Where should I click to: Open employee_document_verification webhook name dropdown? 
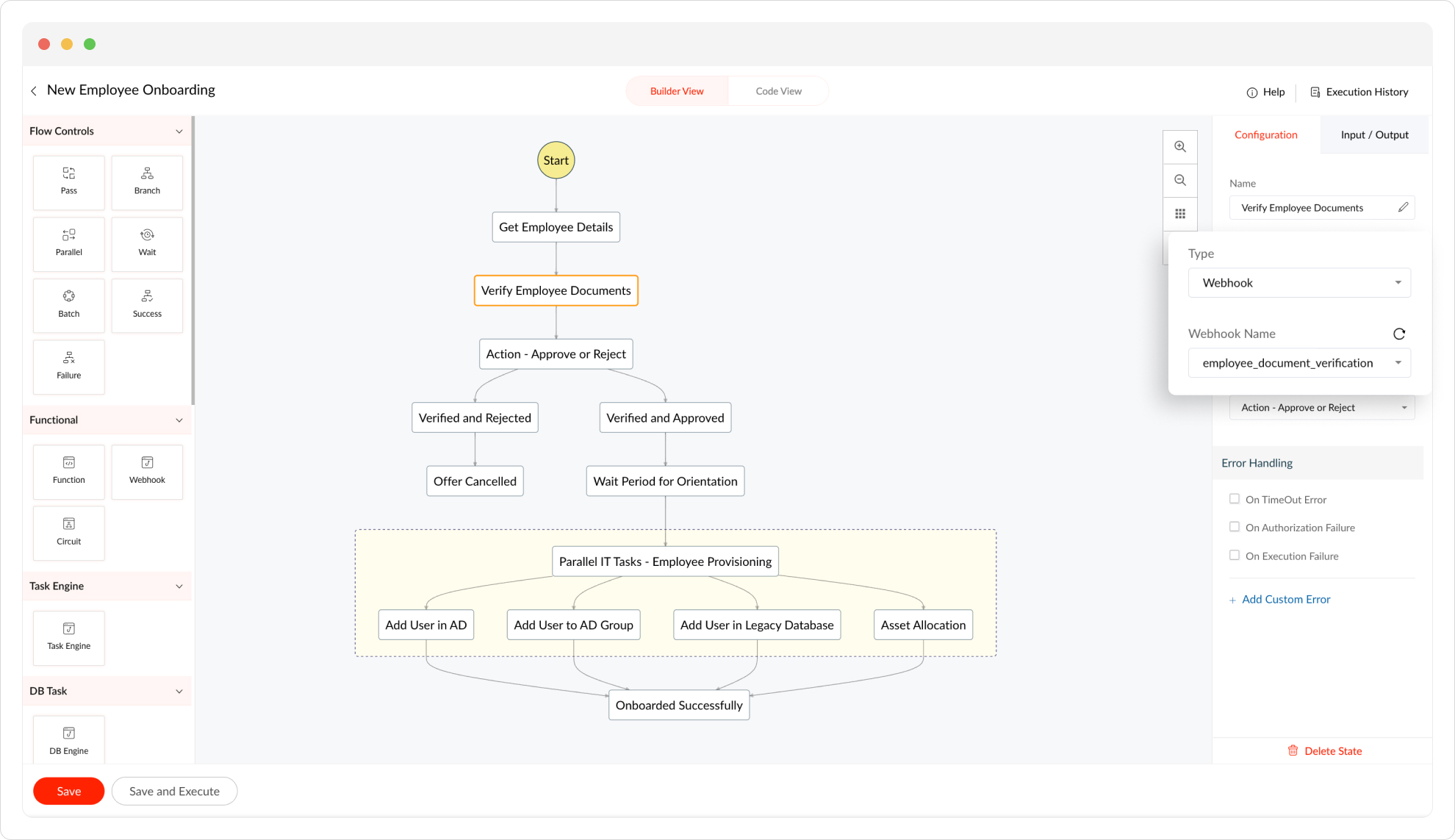(1298, 363)
